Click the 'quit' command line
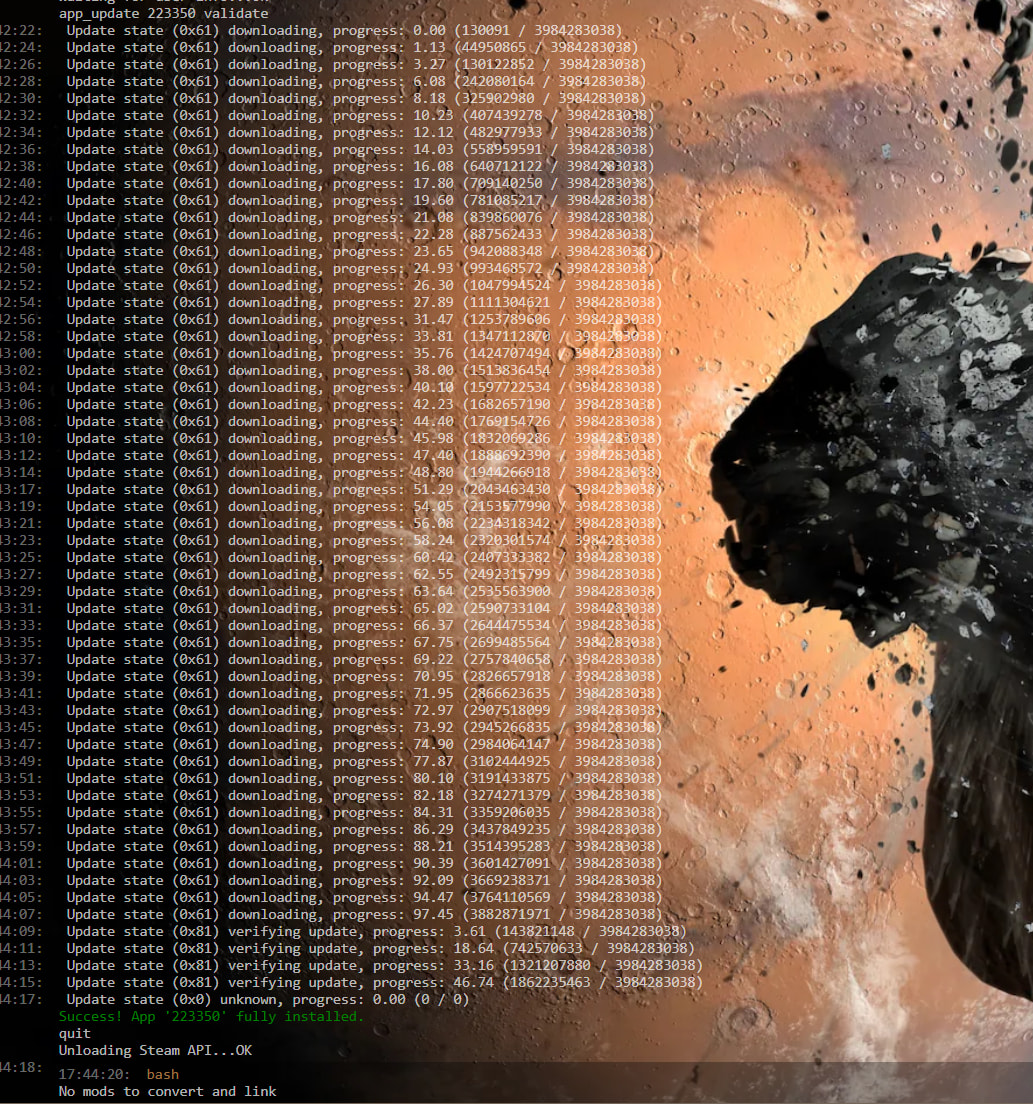Screen dimensions: 1033x1104 pos(75,1033)
